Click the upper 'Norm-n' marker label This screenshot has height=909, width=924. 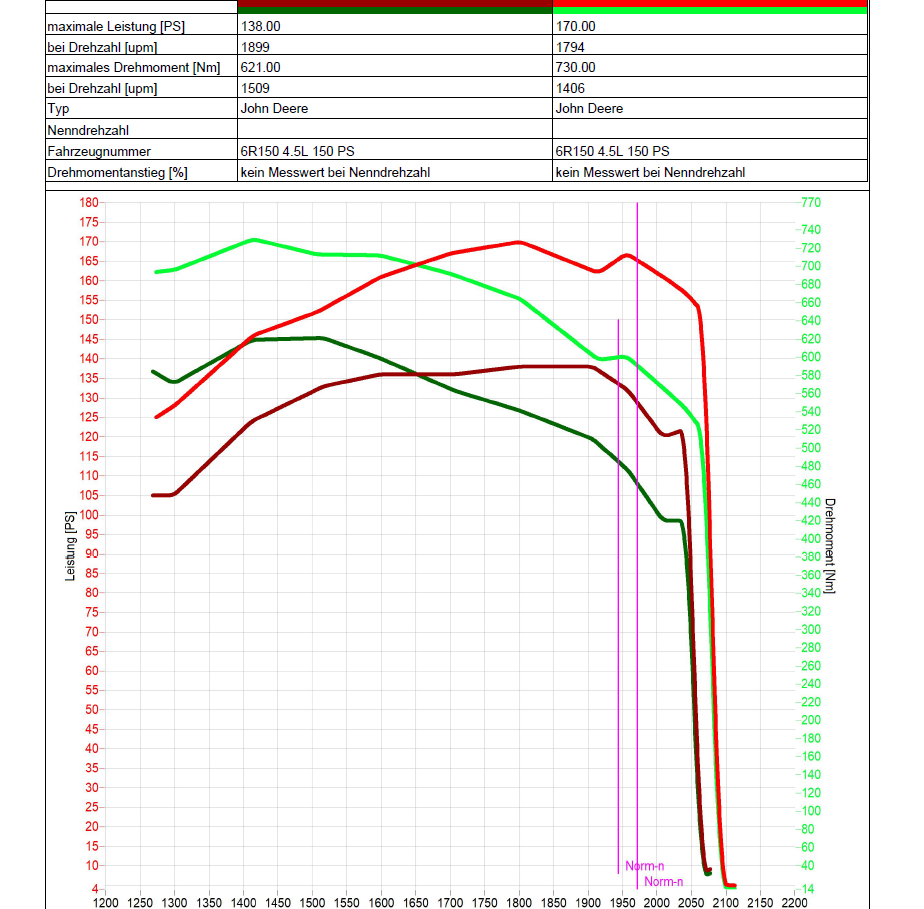point(645,866)
